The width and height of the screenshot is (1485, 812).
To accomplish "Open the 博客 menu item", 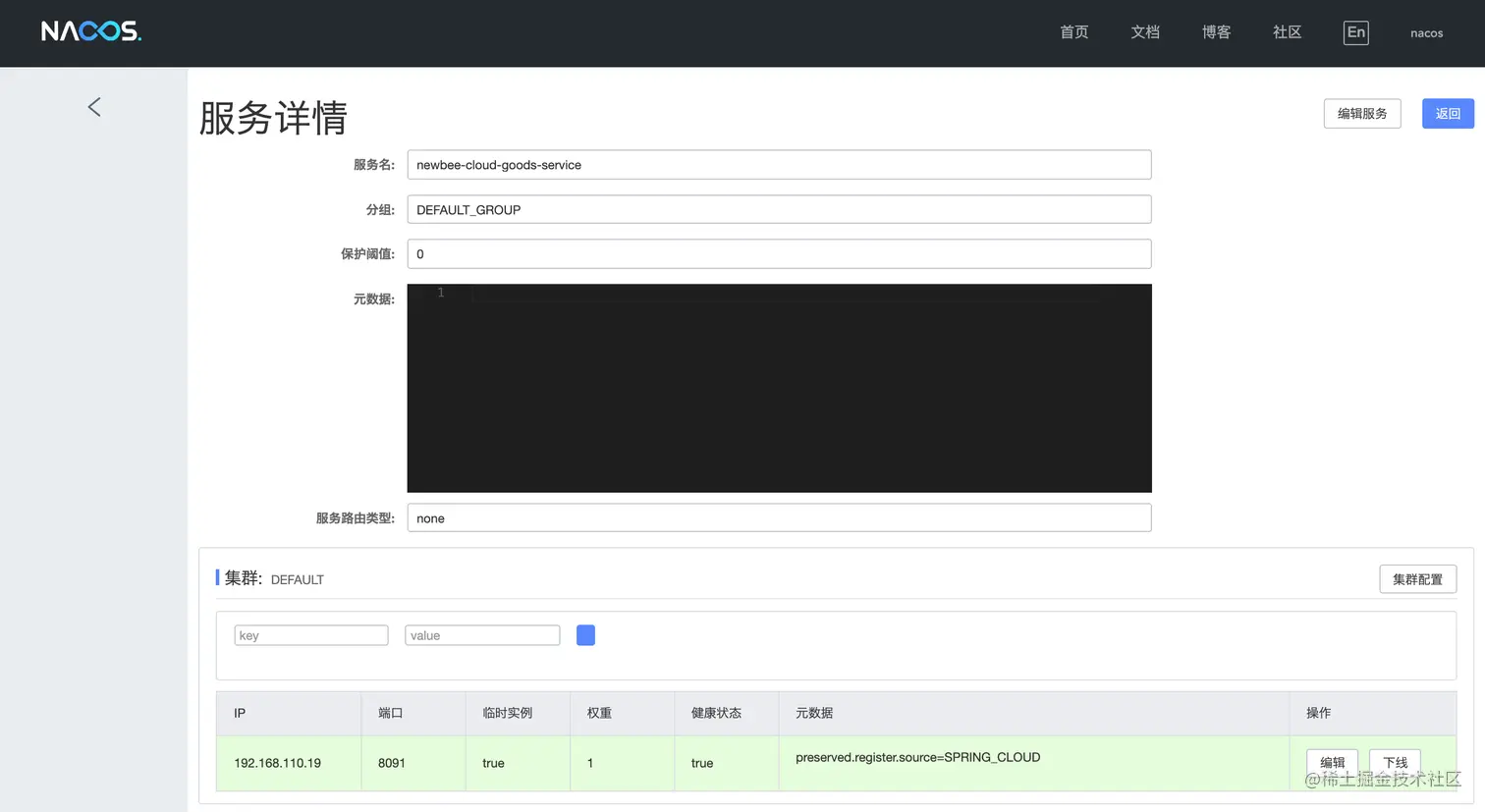I will 1216,32.
